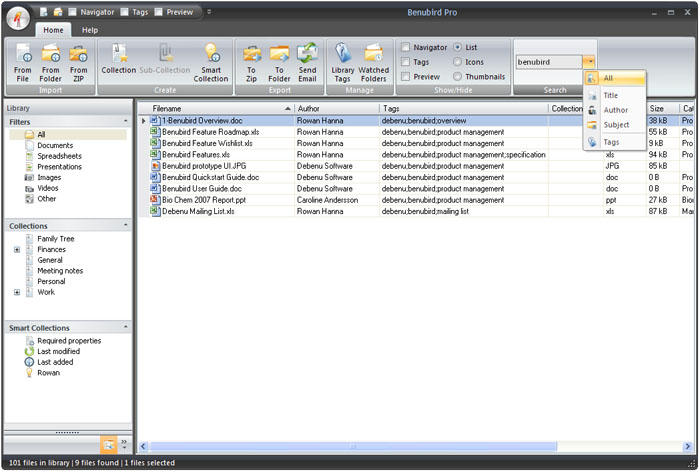
Task: Select the Thumbnails view radio button
Action: click(x=457, y=77)
